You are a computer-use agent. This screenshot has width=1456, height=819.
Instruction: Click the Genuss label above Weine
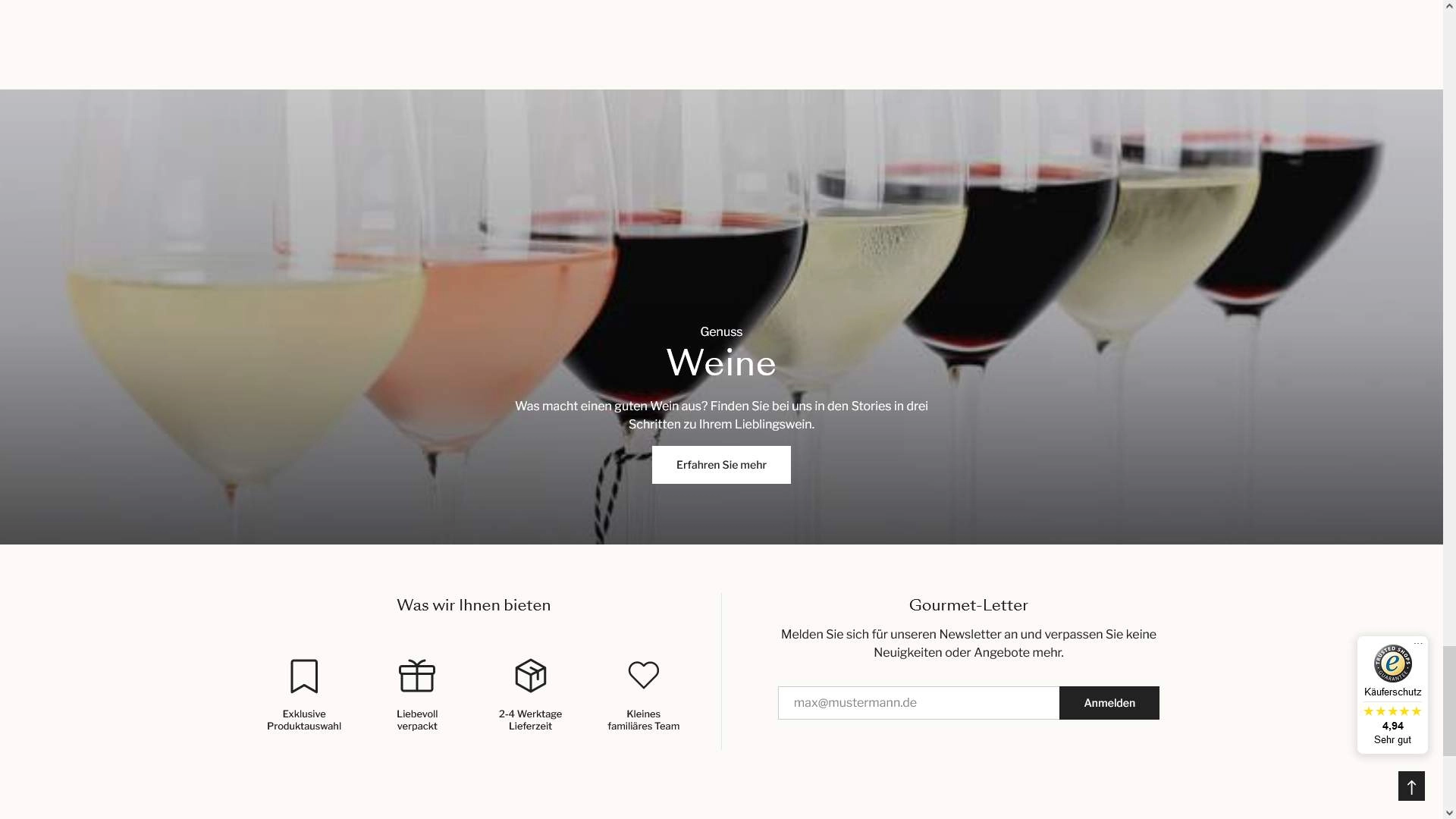click(721, 332)
